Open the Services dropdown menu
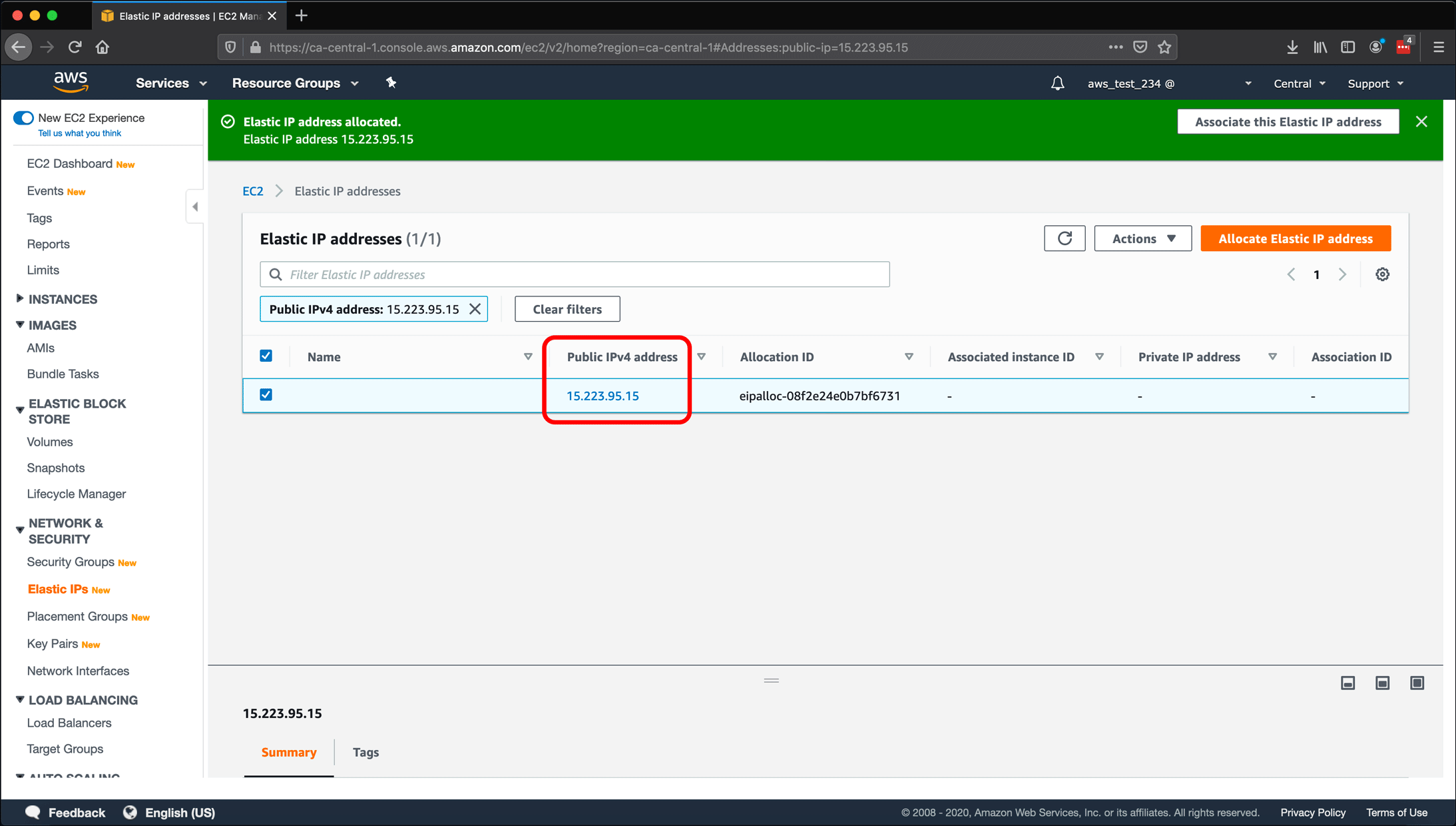 tap(171, 83)
